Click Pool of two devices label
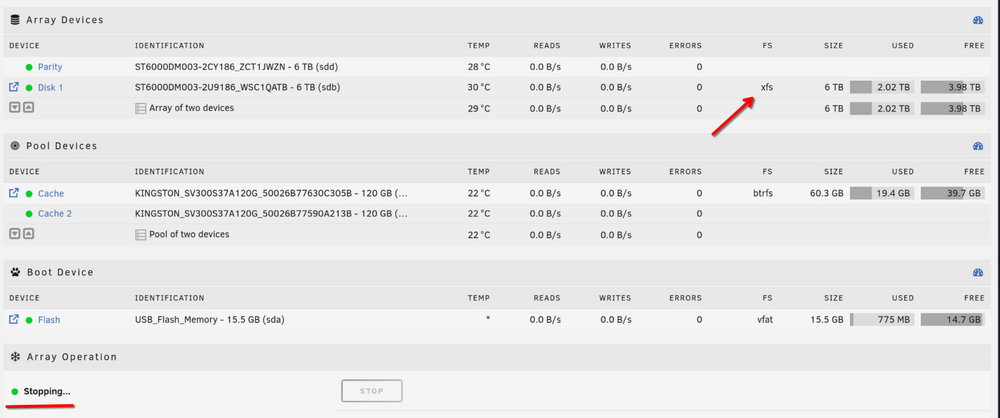This screenshot has width=1000, height=418. 189,234
